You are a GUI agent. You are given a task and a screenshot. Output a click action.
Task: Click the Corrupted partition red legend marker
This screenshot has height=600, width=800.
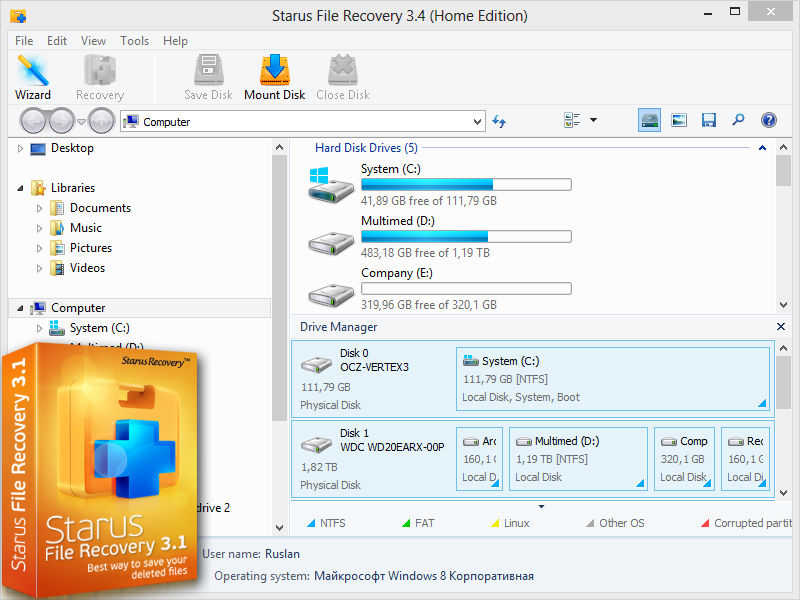coord(705,523)
